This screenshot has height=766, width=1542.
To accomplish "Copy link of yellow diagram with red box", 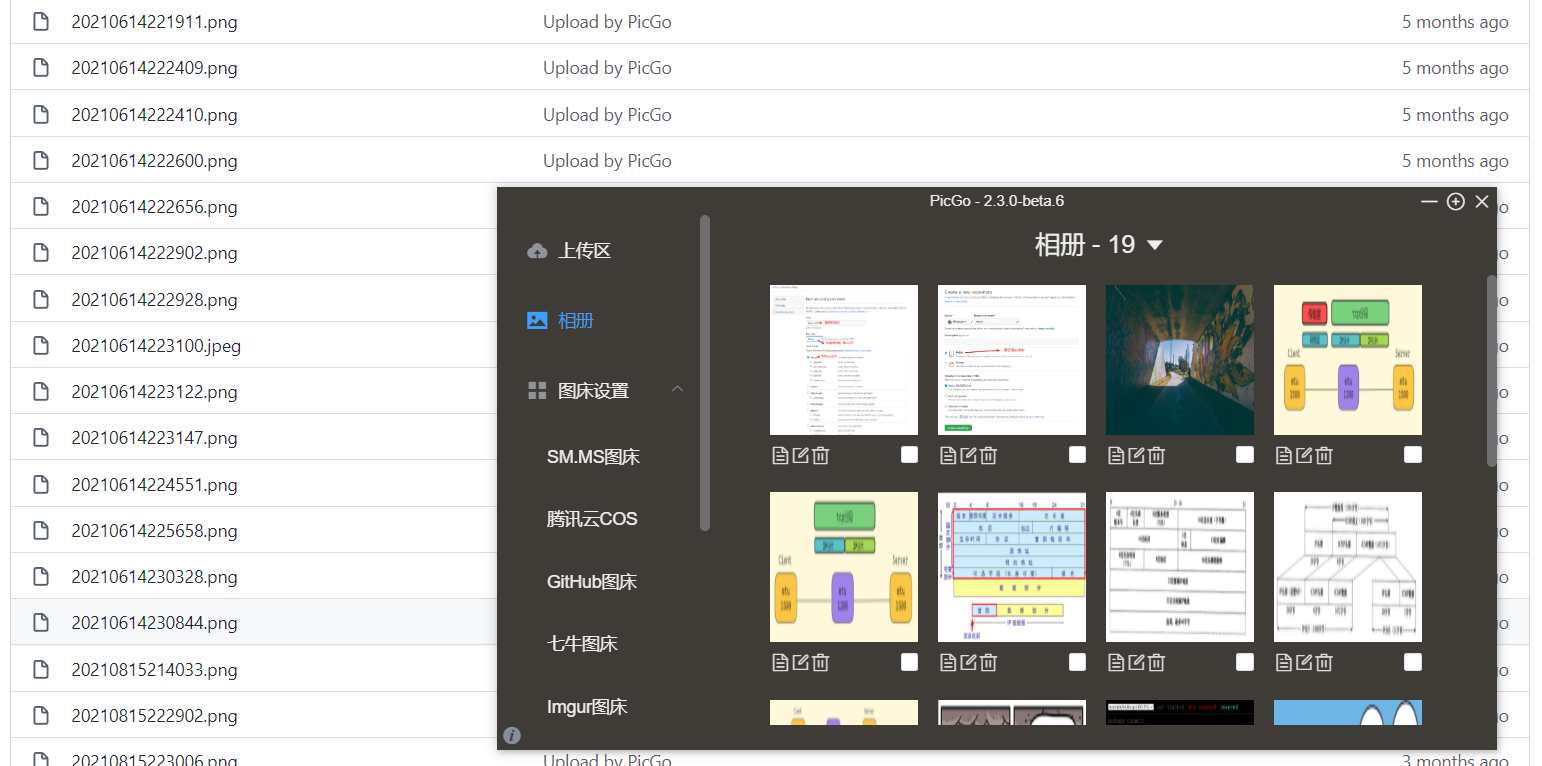I will (x=1284, y=456).
